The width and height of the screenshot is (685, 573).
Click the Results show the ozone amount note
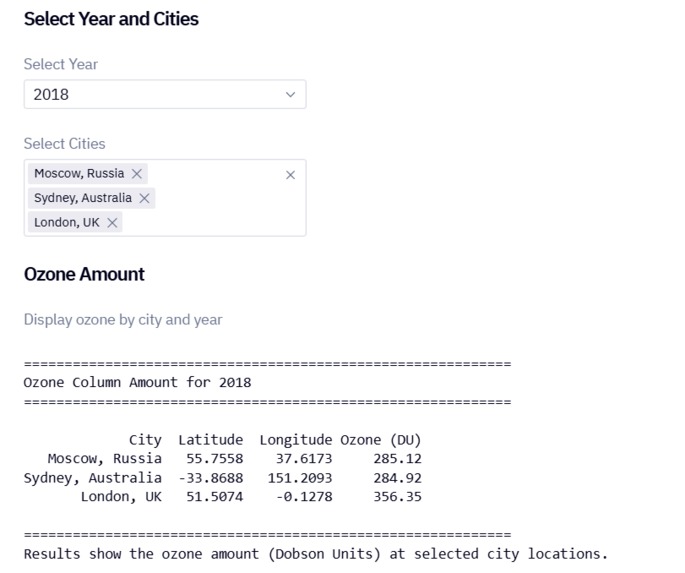(316, 554)
